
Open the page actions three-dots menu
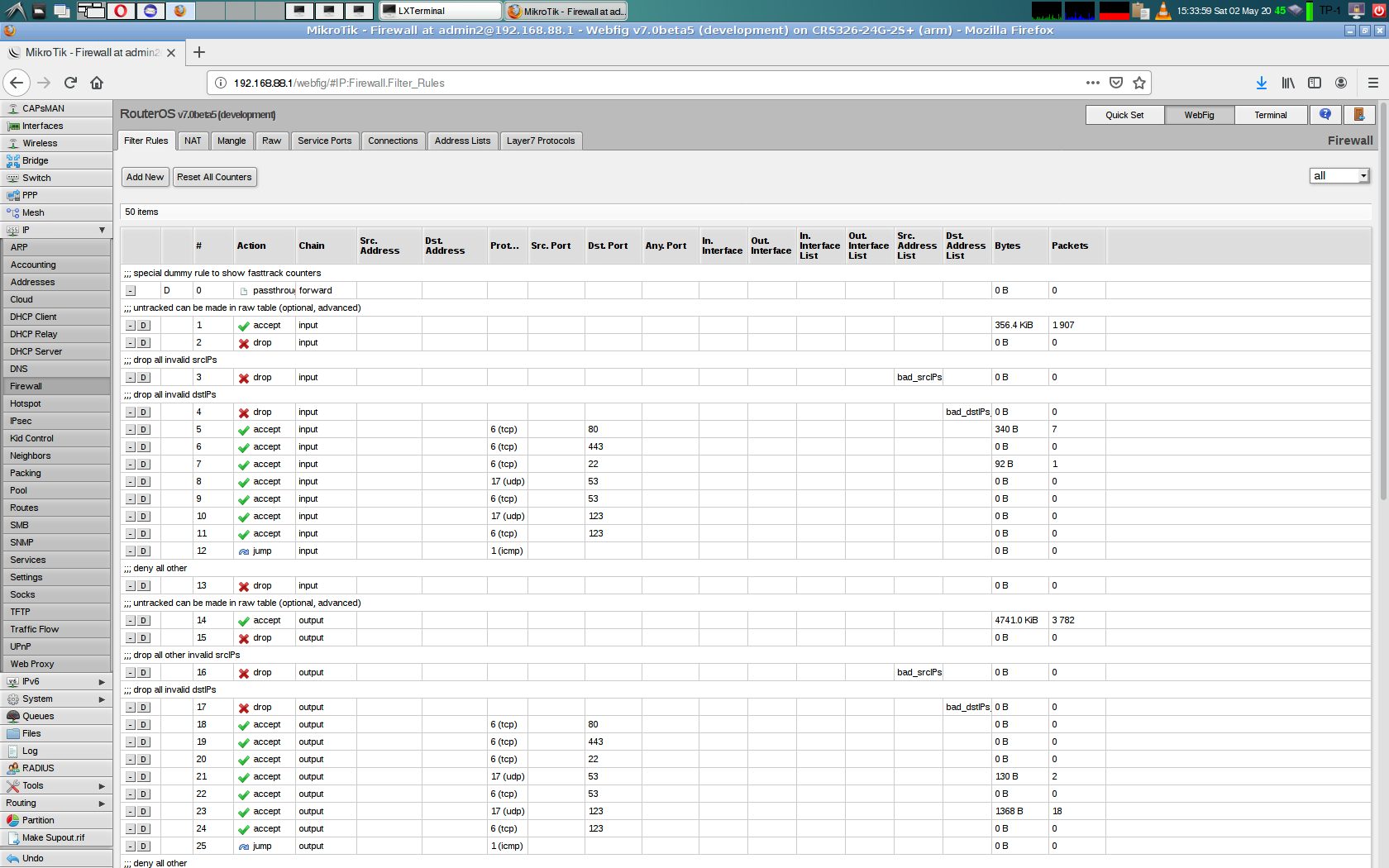pos(1093,83)
